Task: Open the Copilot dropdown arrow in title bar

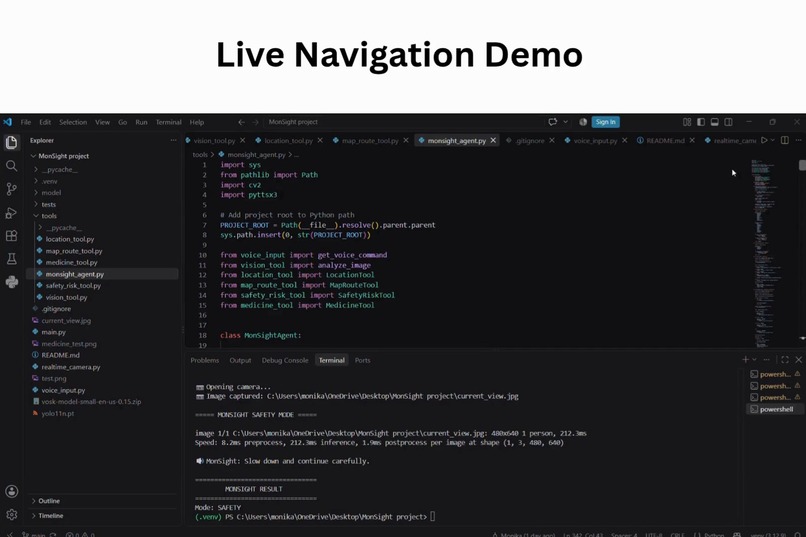Action: [x=565, y=122]
